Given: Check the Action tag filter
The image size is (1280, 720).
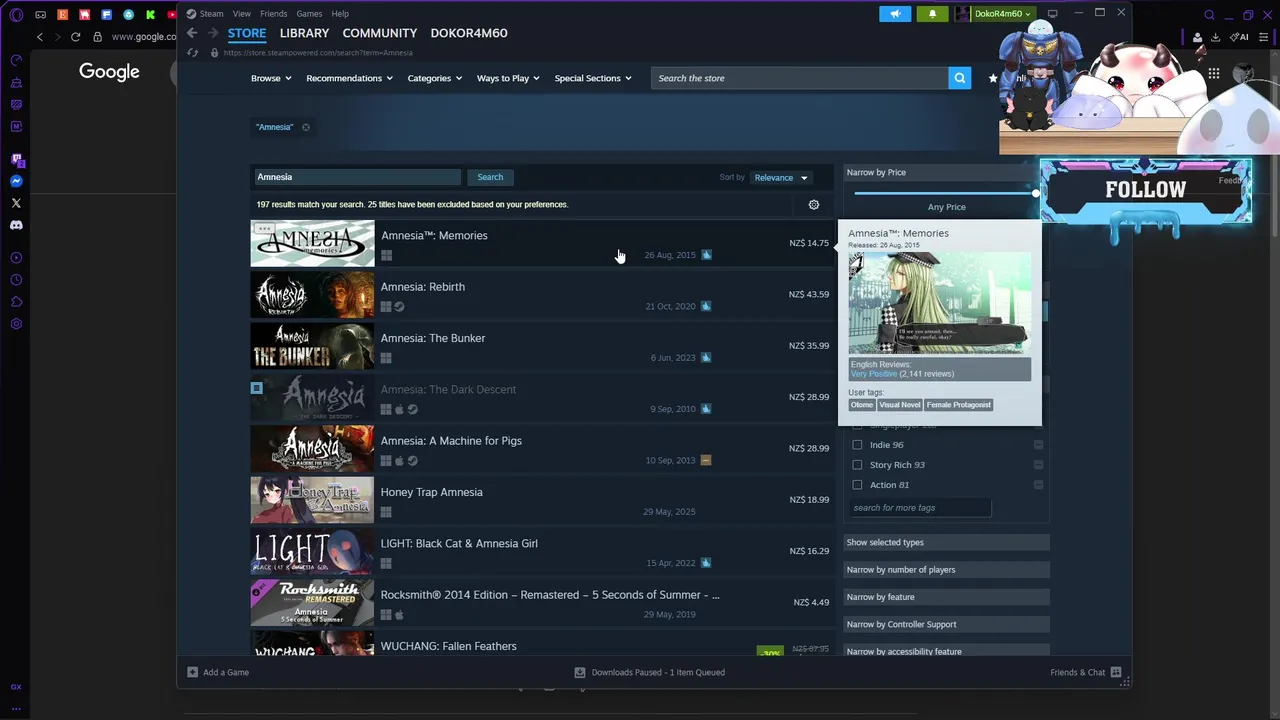Looking at the screenshot, I should 857,485.
